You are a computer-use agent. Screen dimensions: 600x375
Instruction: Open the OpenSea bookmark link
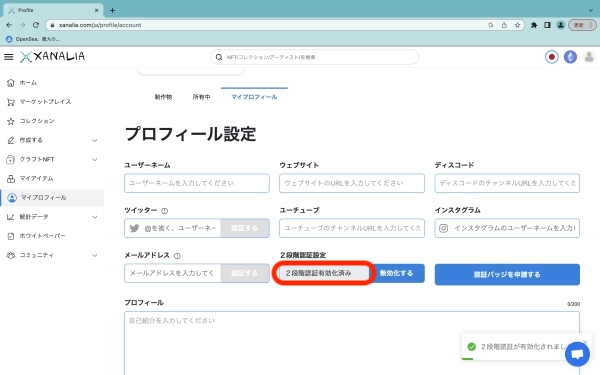(33, 39)
